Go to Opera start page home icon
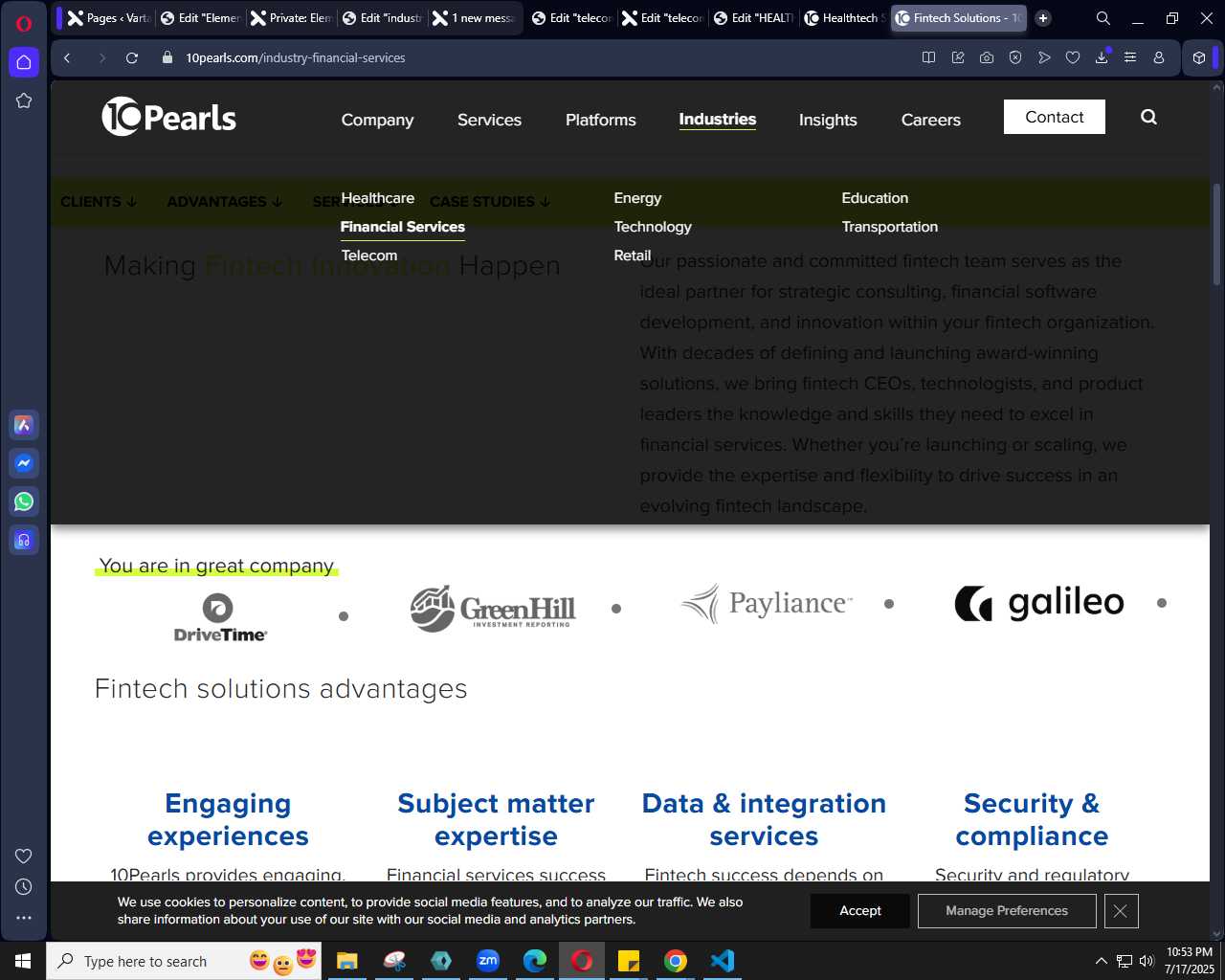The height and width of the screenshot is (980, 1225). coord(24,62)
